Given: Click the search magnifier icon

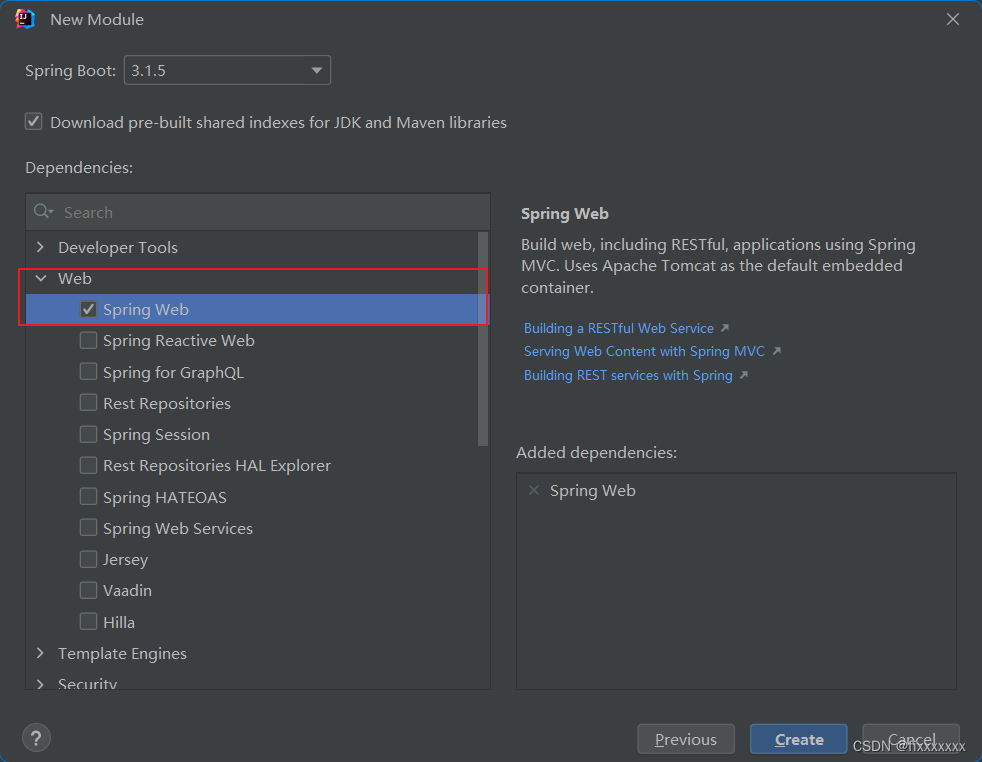Looking at the screenshot, I should [43, 212].
